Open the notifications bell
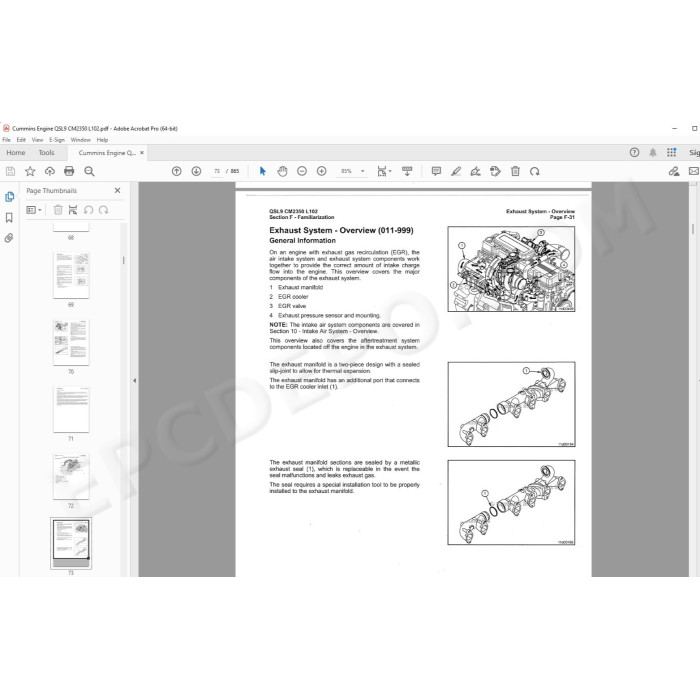The image size is (700, 700). pos(653,153)
